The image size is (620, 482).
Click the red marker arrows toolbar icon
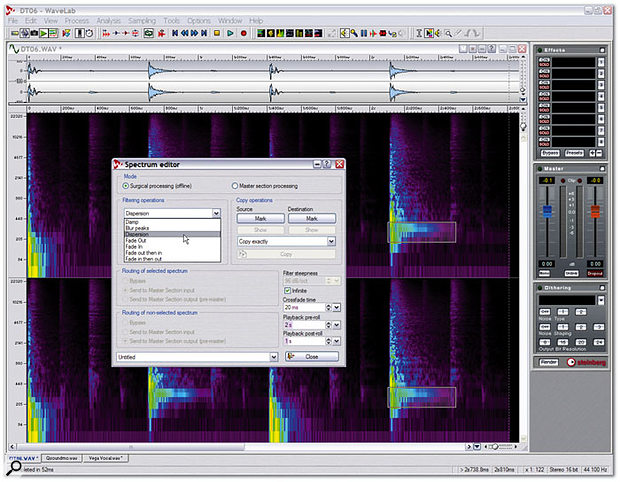(106, 33)
